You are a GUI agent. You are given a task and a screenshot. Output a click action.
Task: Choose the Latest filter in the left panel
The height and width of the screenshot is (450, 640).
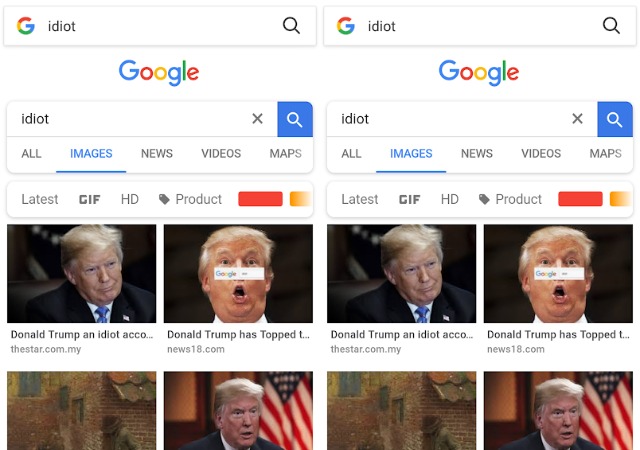[40, 199]
